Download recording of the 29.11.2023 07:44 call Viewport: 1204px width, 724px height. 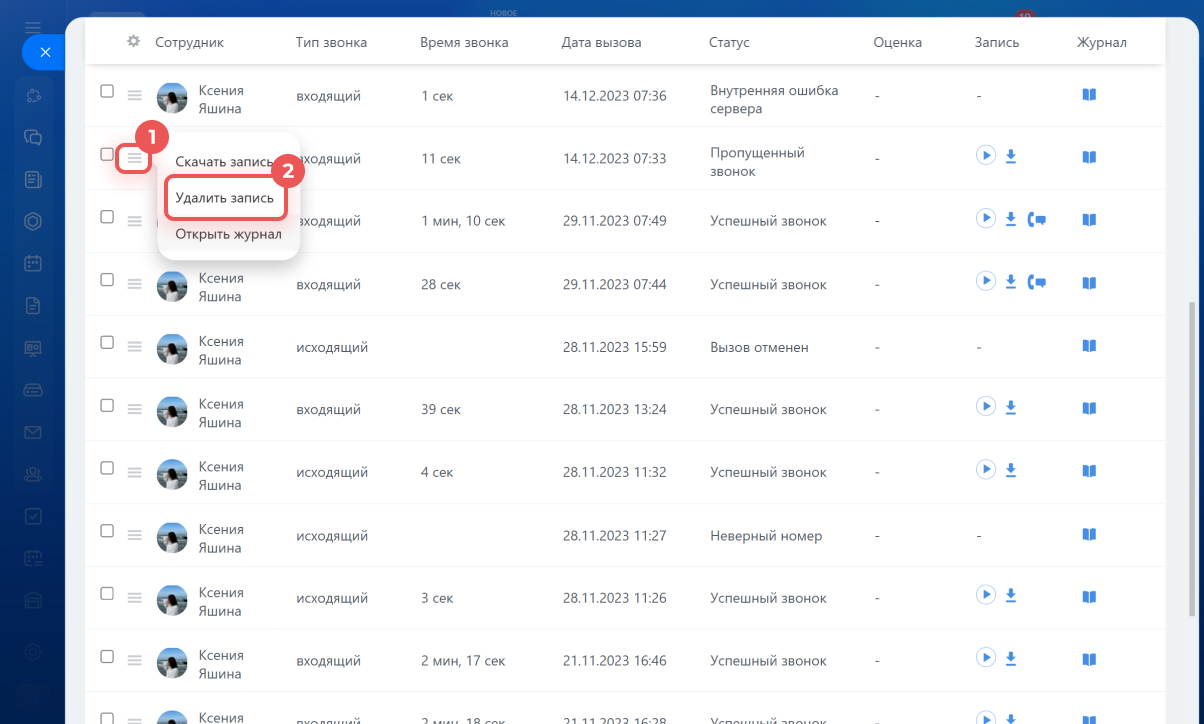pyautogui.click(x=1011, y=282)
